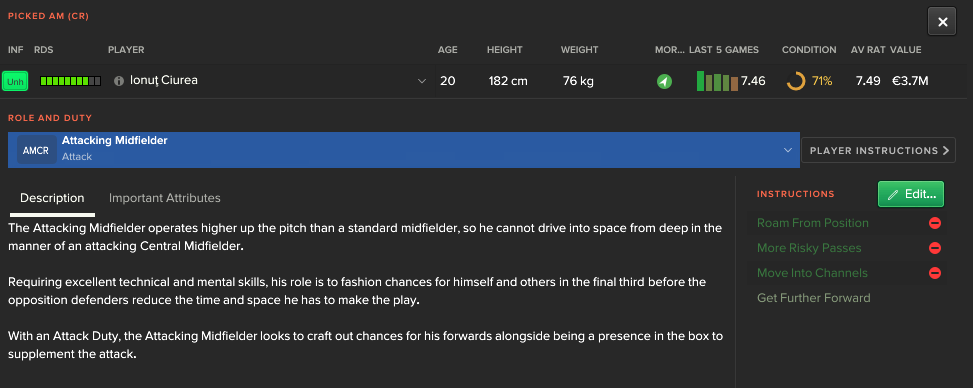Click the player info icon beside Ionuț Ciurea
This screenshot has width=973, height=388.
click(x=119, y=81)
